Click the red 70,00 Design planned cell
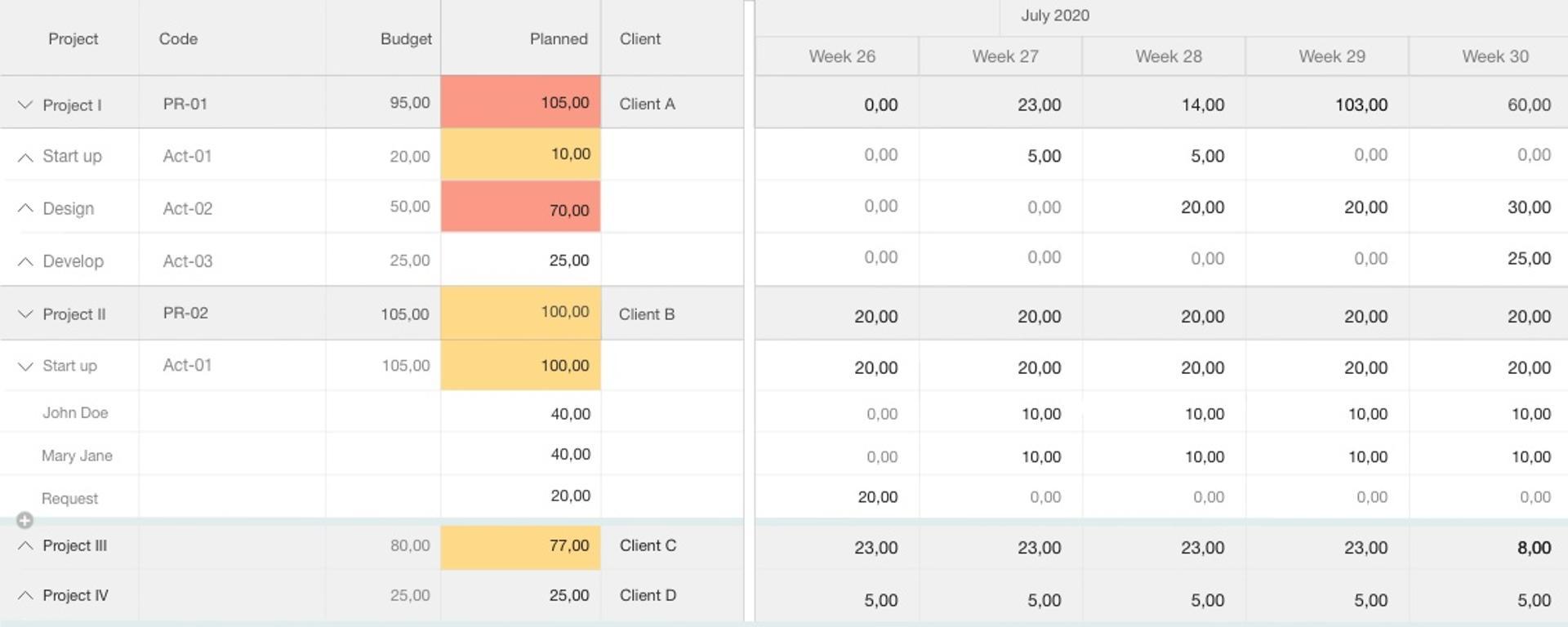The image size is (1568, 627). pos(521,209)
